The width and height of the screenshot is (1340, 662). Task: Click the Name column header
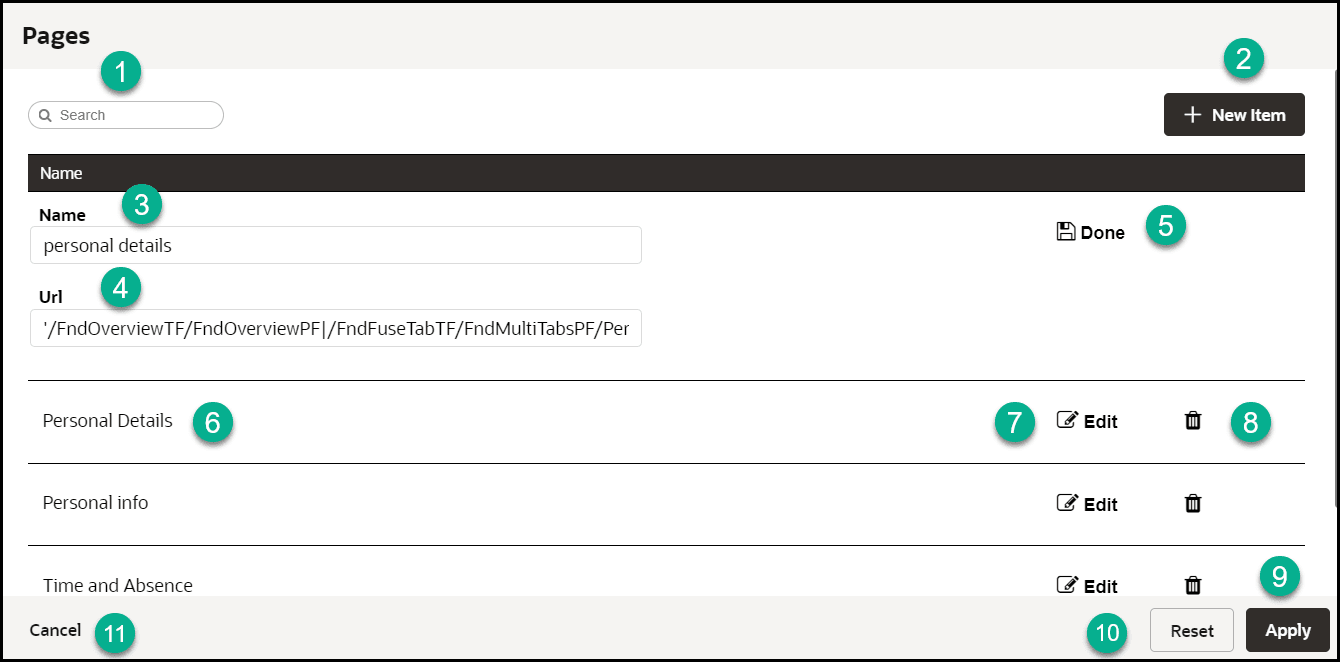(x=61, y=172)
